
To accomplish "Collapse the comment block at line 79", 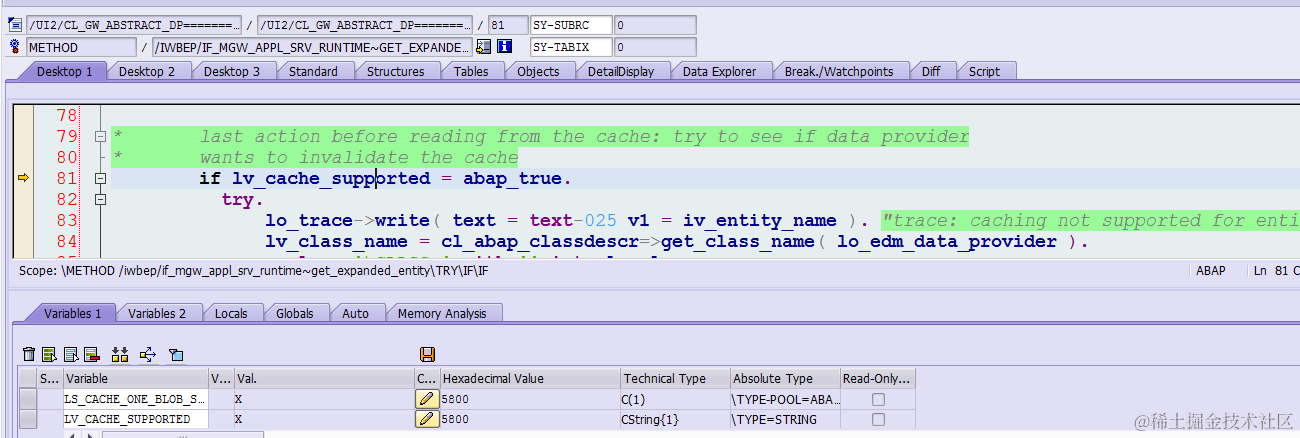I will [x=100, y=136].
